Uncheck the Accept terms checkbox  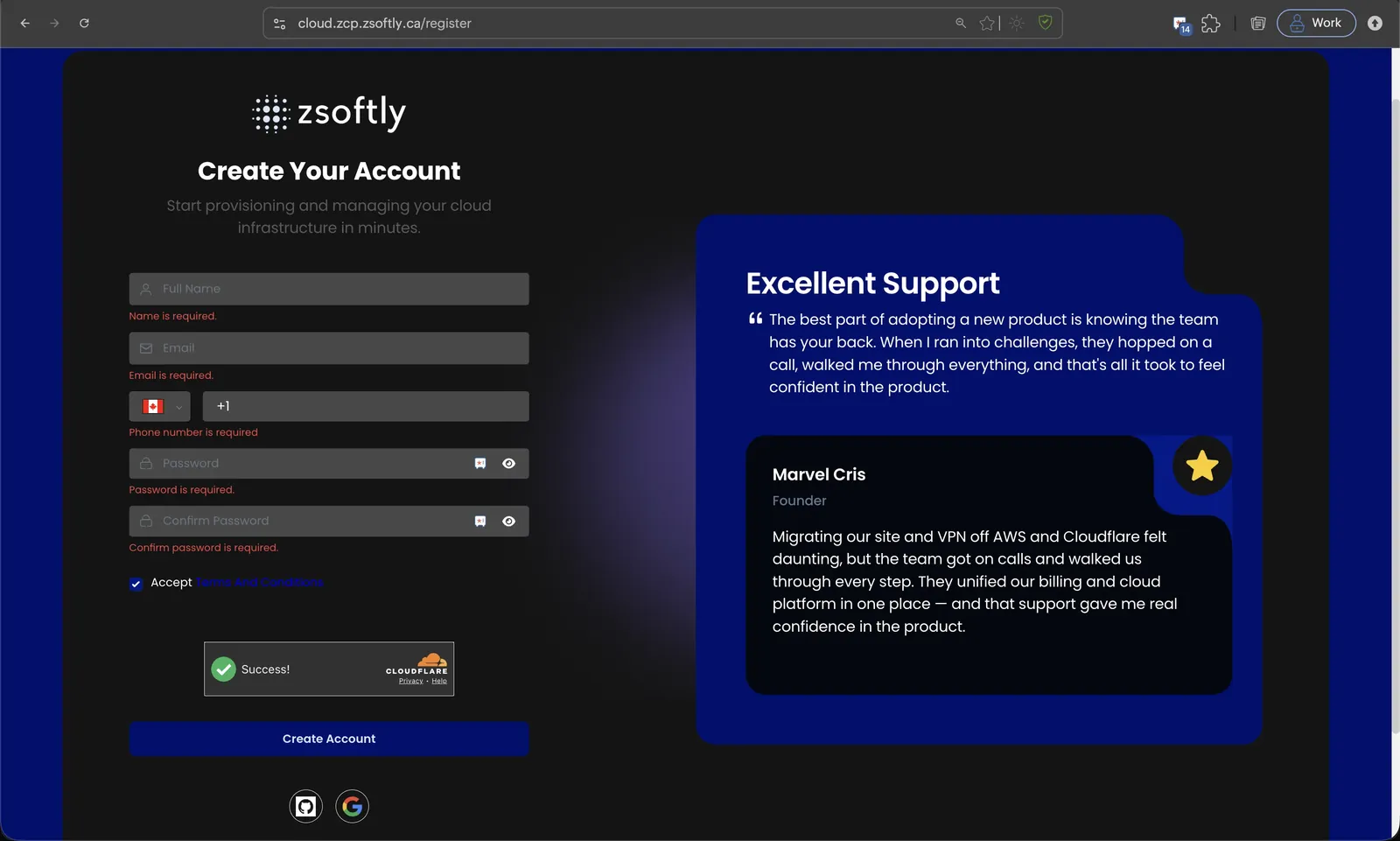click(x=136, y=584)
